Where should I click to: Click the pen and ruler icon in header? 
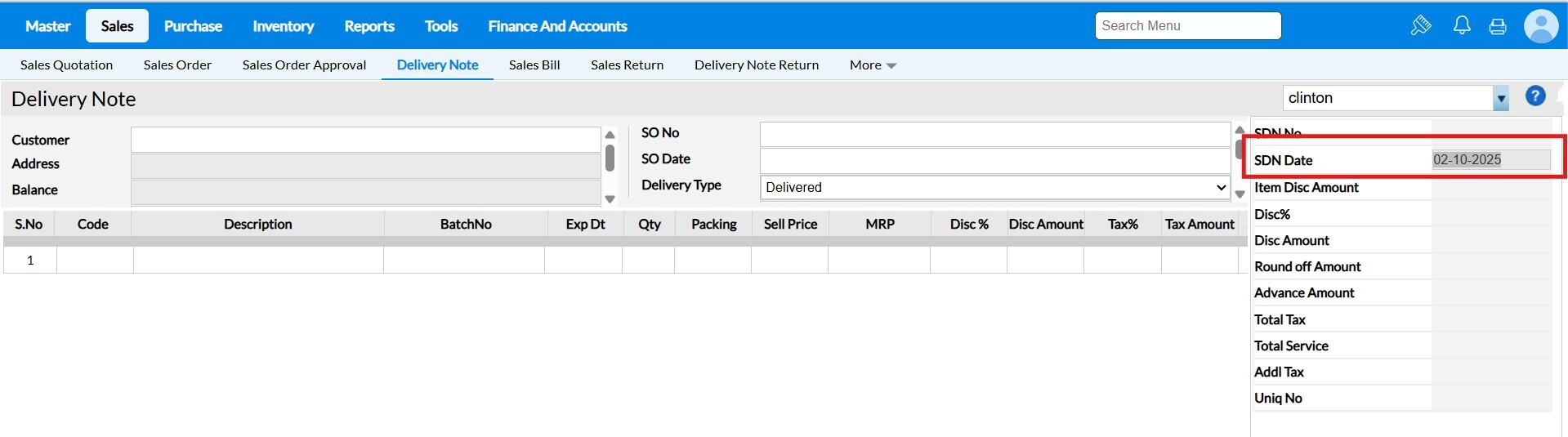1421,26
